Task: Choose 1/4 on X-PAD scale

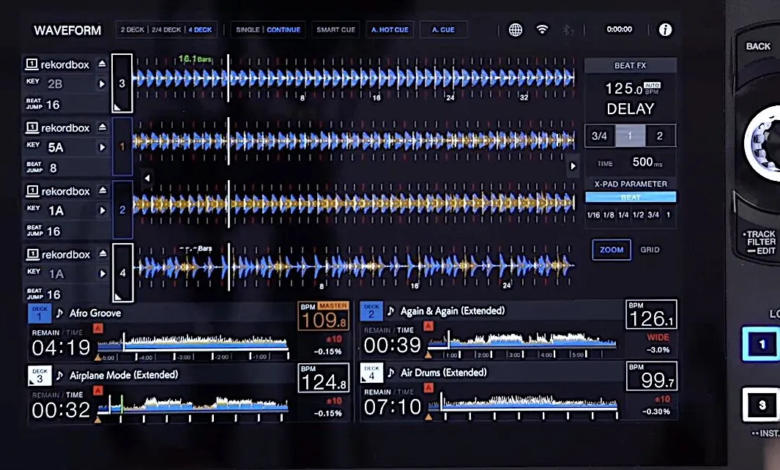Action: click(623, 215)
